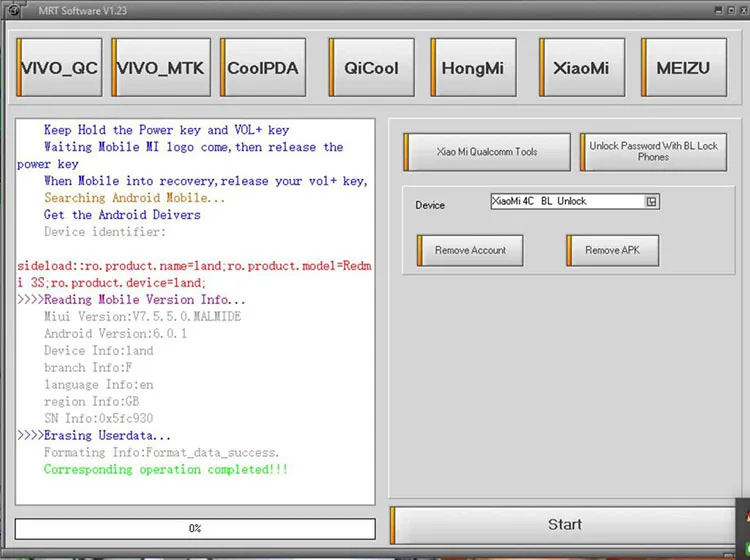Click 'language Info:en' log entry

99,384
